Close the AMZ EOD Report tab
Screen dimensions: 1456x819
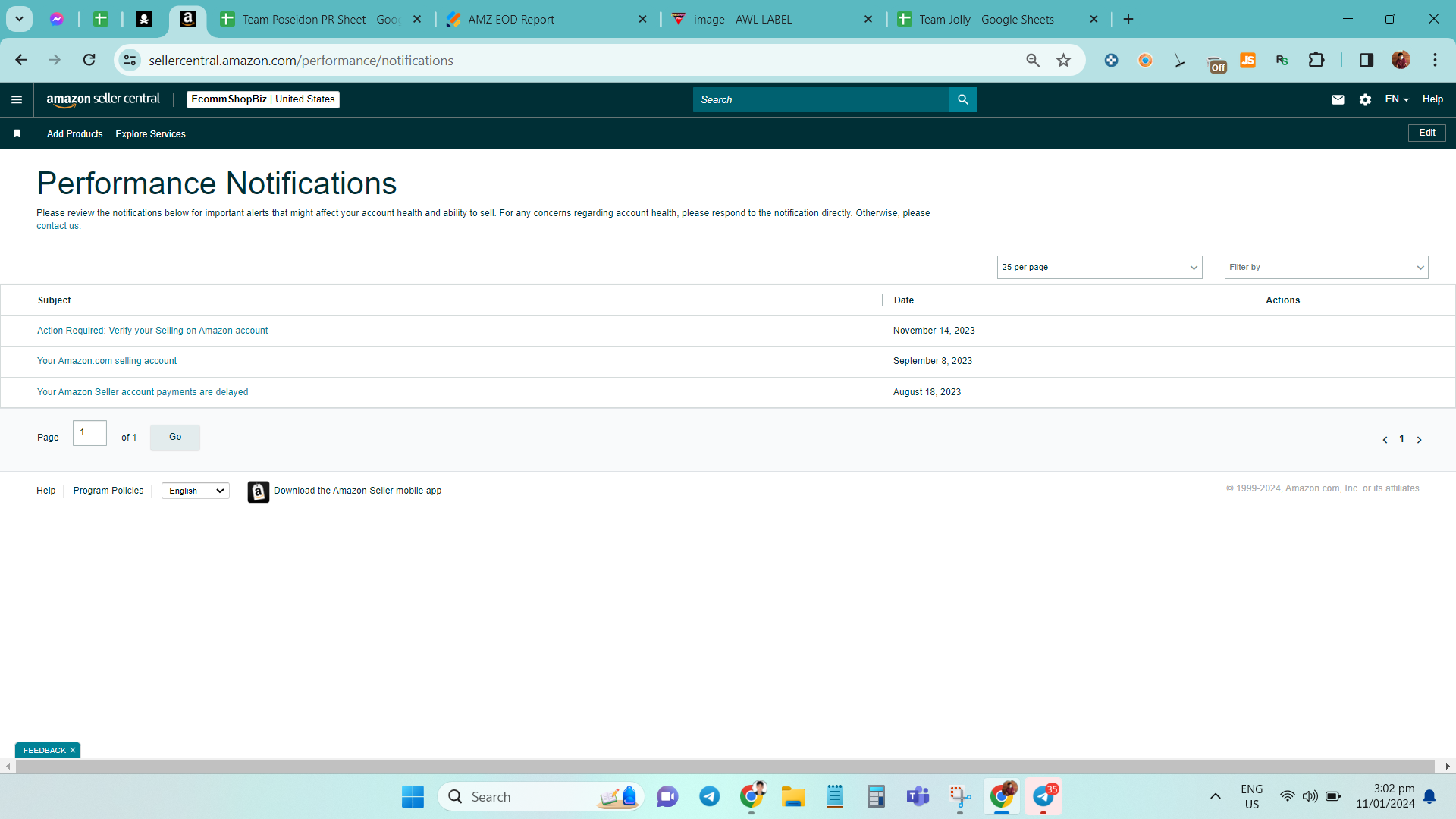(642, 20)
